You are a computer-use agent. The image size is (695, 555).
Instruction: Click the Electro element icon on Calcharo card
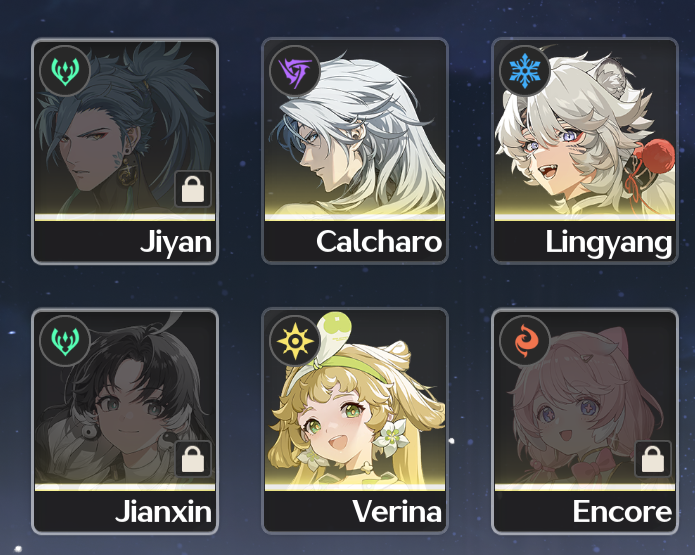pyautogui.click(x=295, y=71)
